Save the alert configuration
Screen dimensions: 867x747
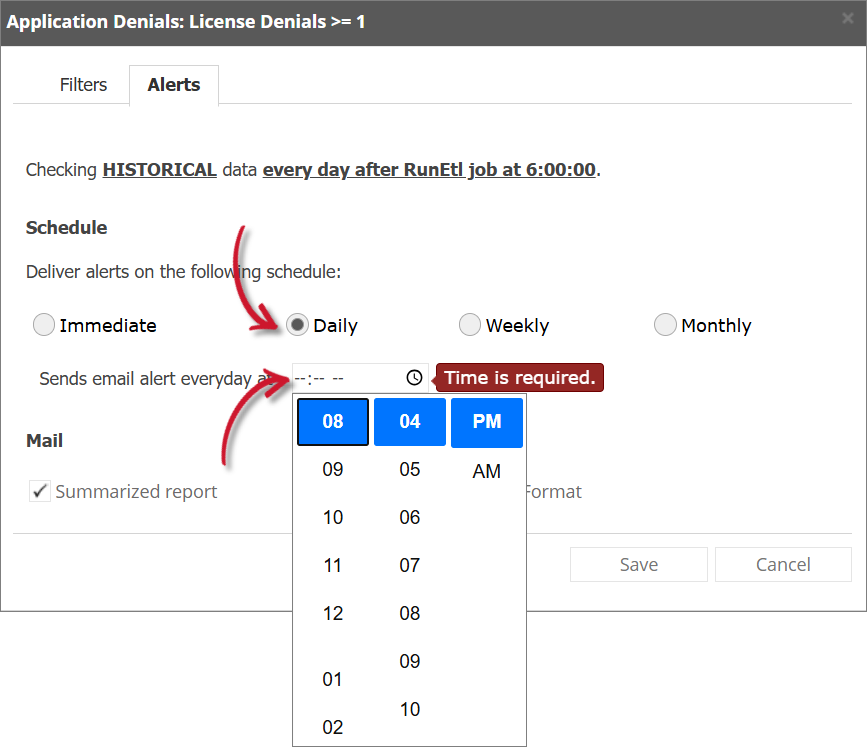click(638, 564)
